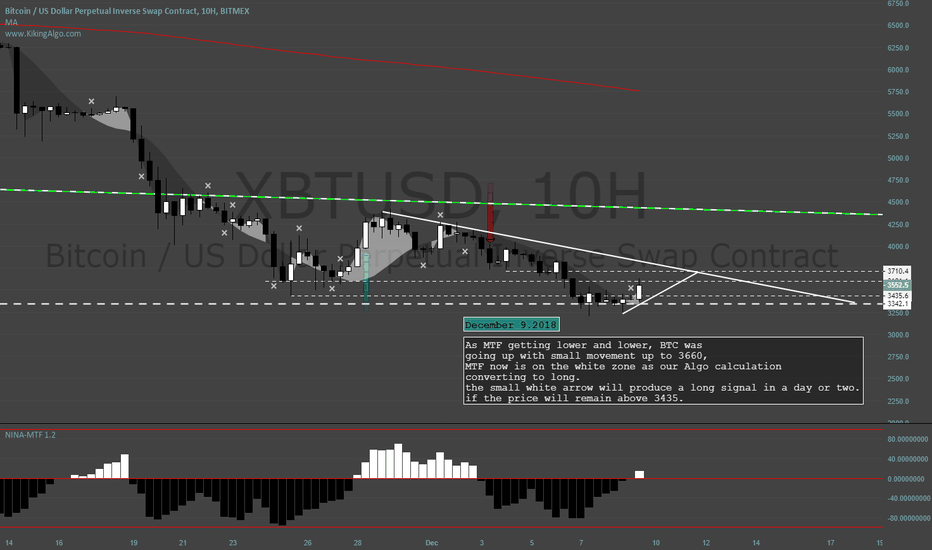Click the Bitcoin / US Dollar Perpetual Inverse Swap Contract title
The width and height of the screenshot is (932, 550).
127,11
